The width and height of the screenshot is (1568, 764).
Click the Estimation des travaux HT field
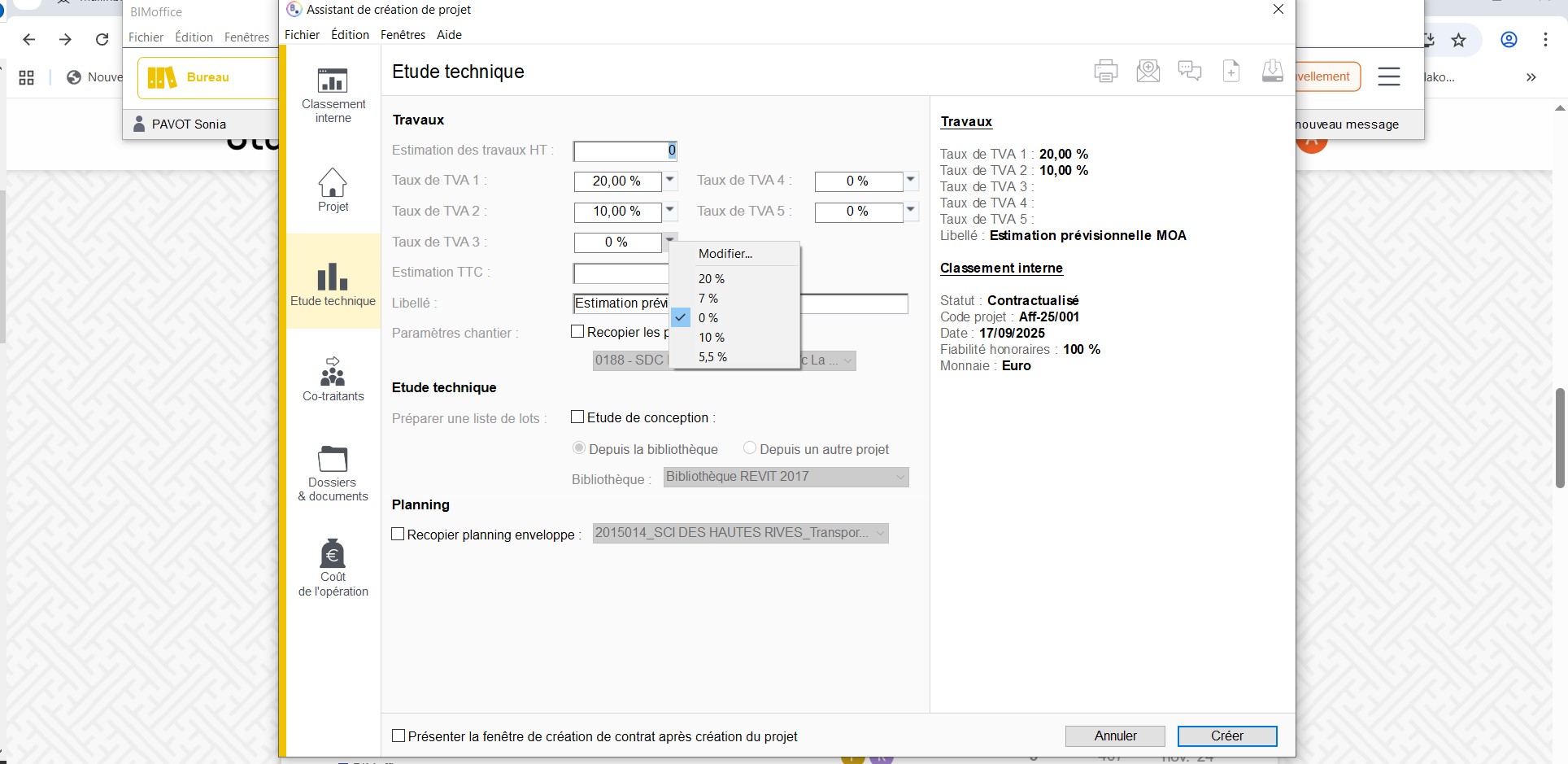[623, 151]
